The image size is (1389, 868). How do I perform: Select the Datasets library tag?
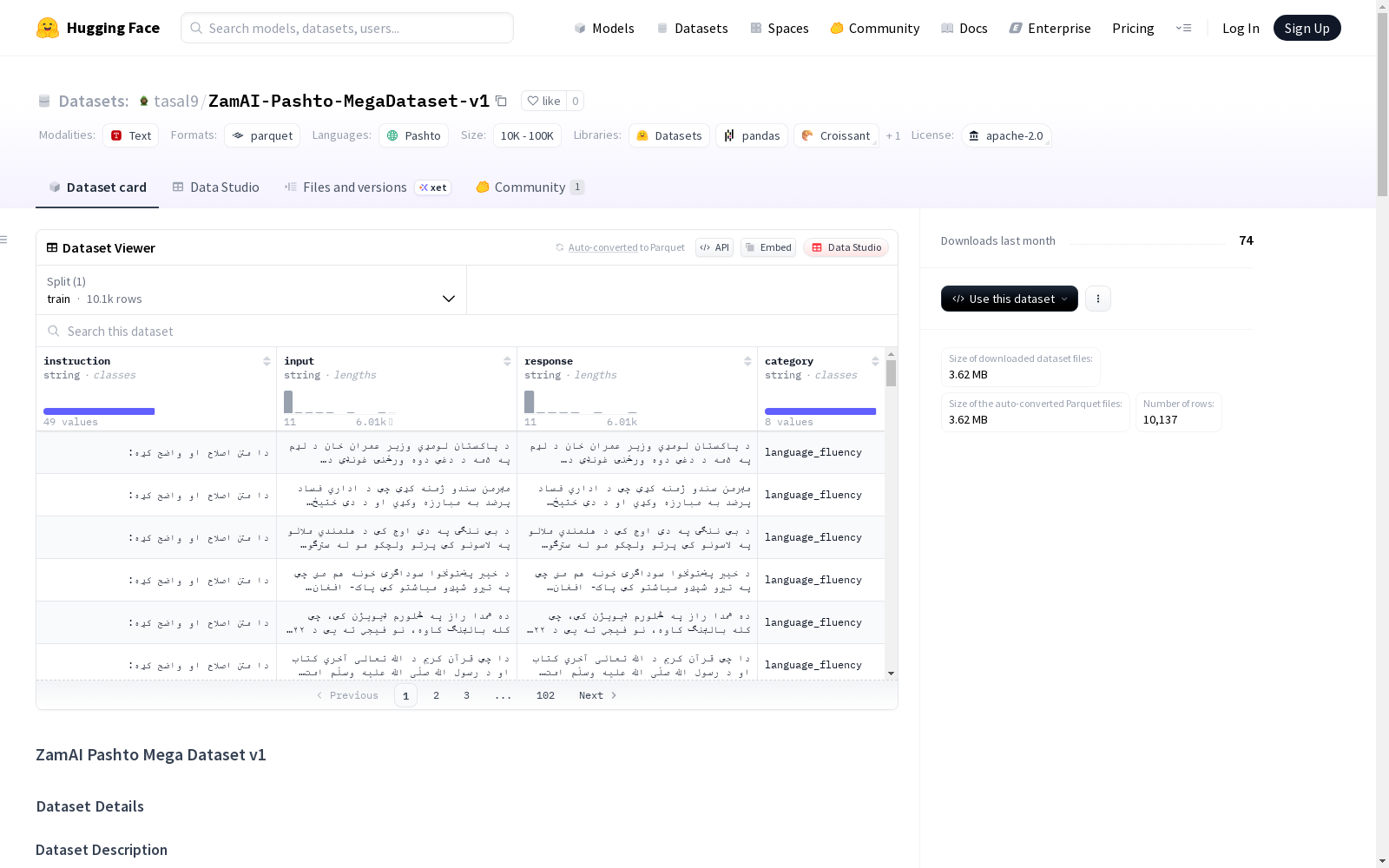(x=669, y=135)
